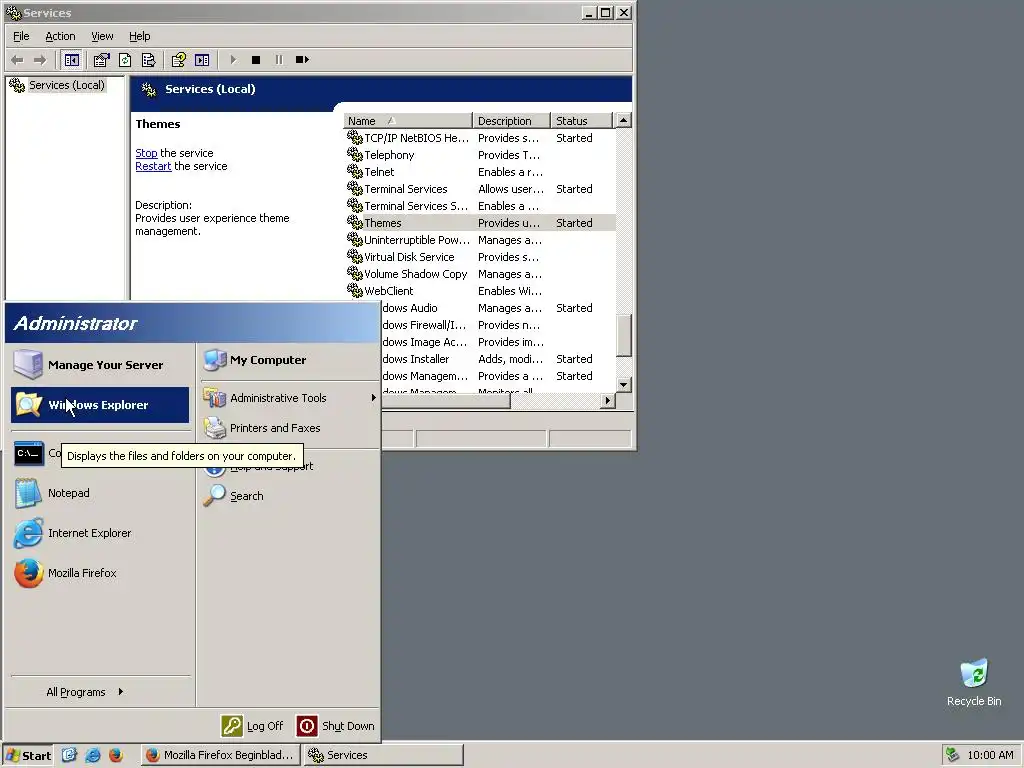Screen dimensions: 1024x768
Task: Click the Start button on taskbar
Action: [28, 756]
